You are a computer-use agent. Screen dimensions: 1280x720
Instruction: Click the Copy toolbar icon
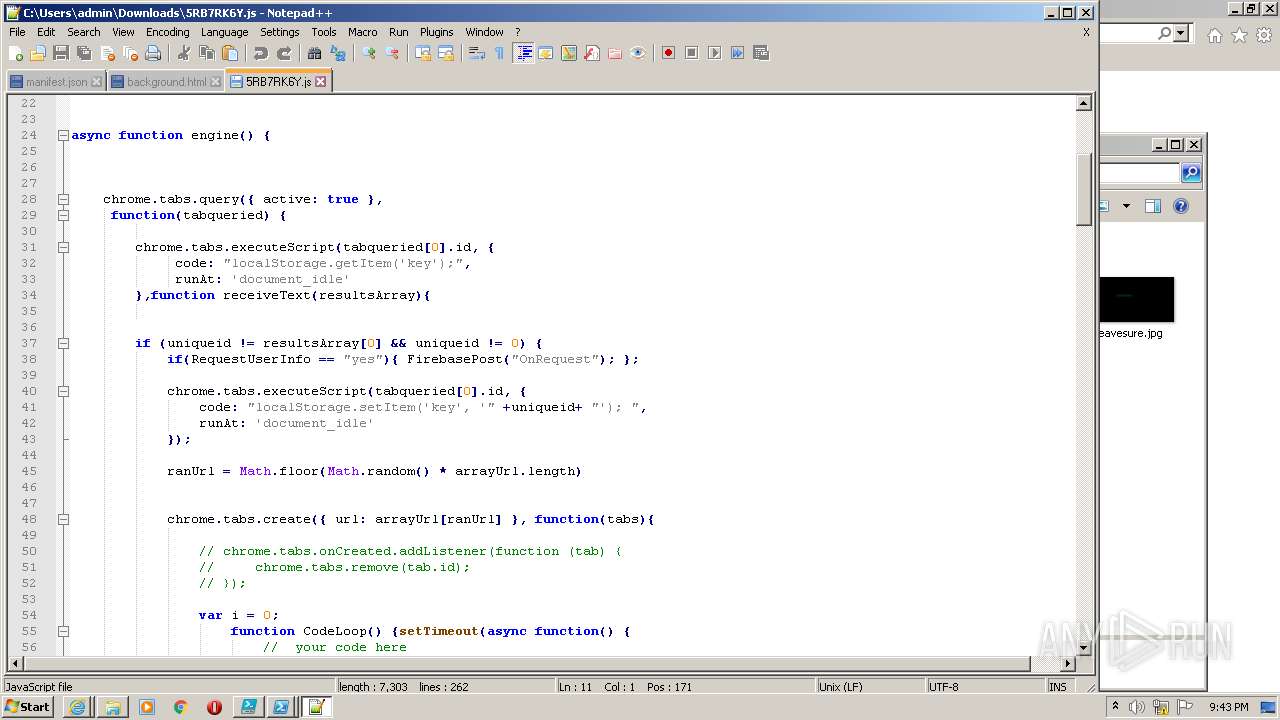(207, 53)
